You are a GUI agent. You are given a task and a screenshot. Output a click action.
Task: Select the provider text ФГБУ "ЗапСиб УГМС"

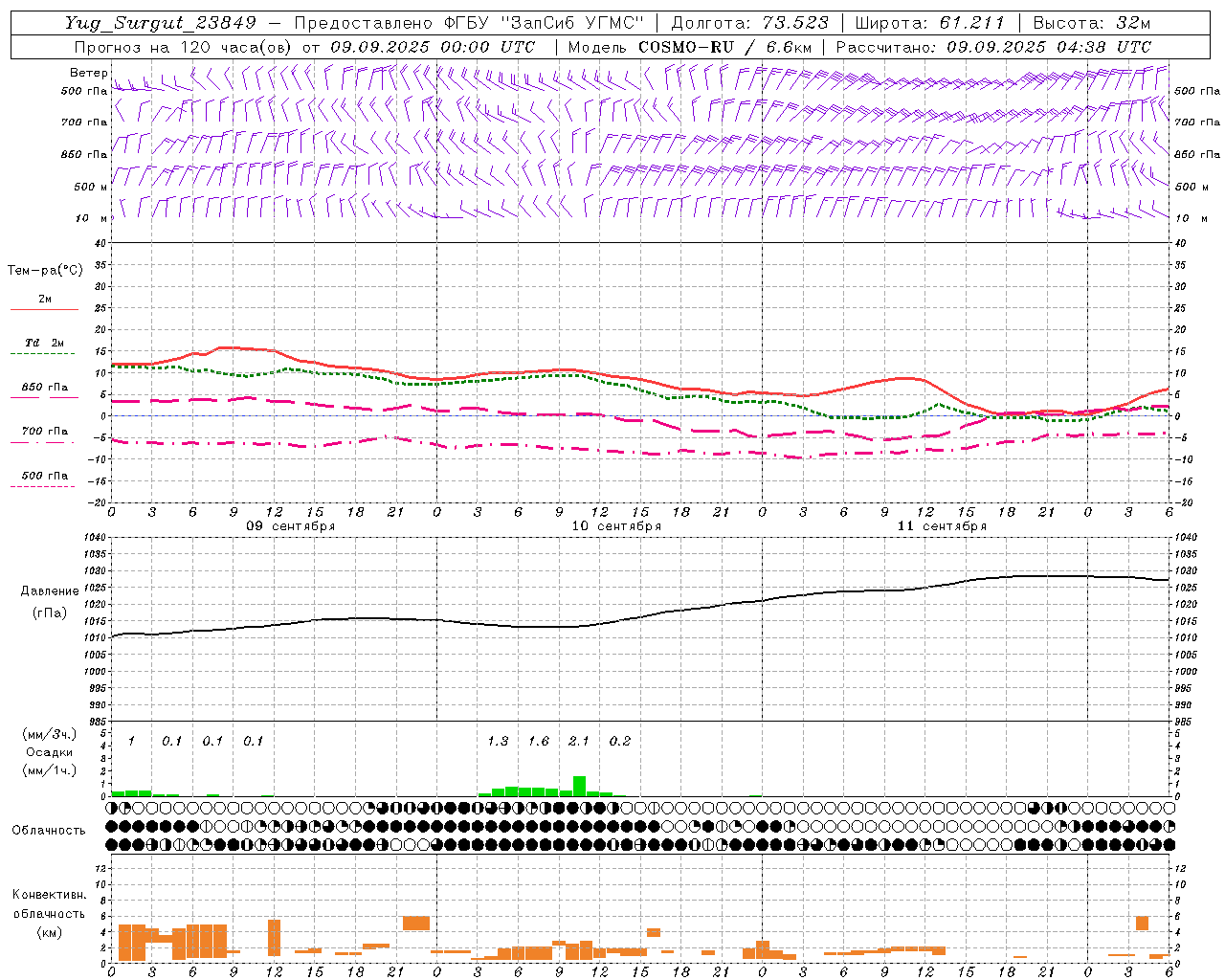pos(545,23)
